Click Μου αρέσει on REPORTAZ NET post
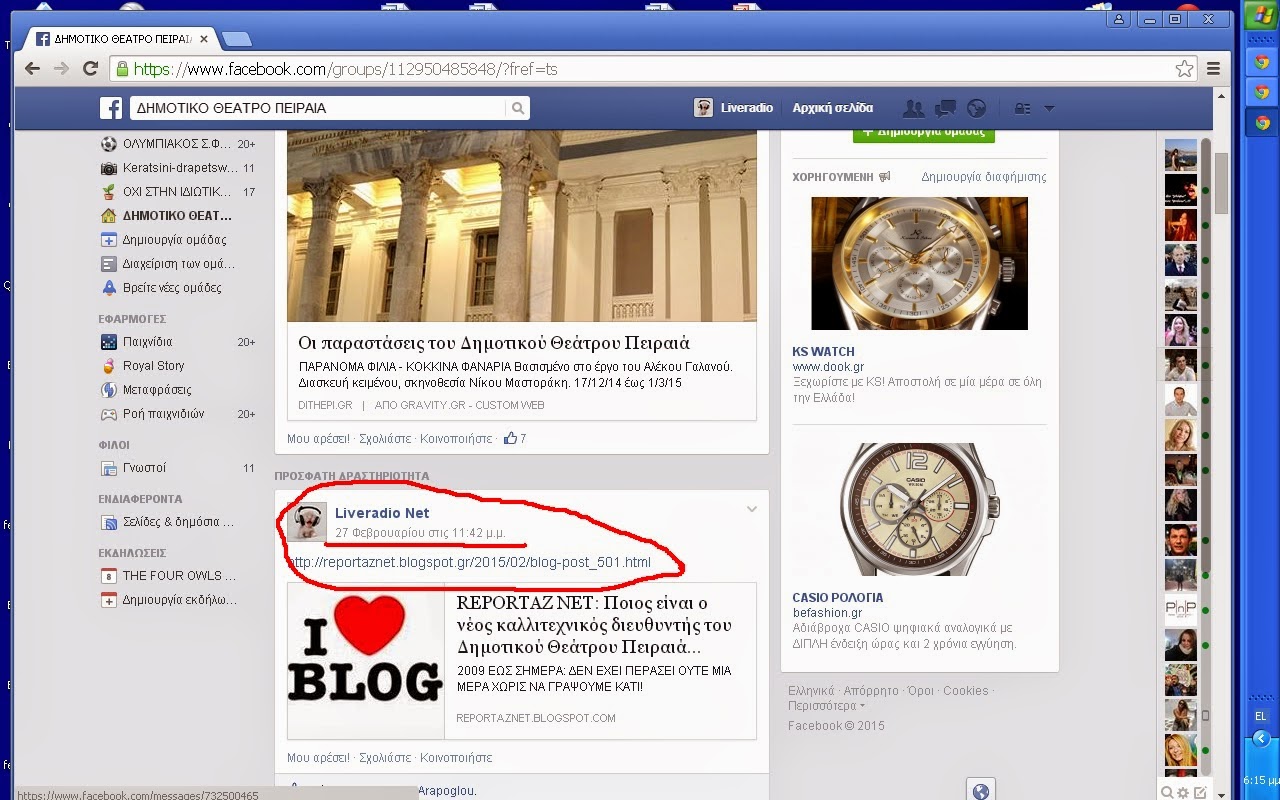Screen dimensions: 1280x800 tap(318, 758)
